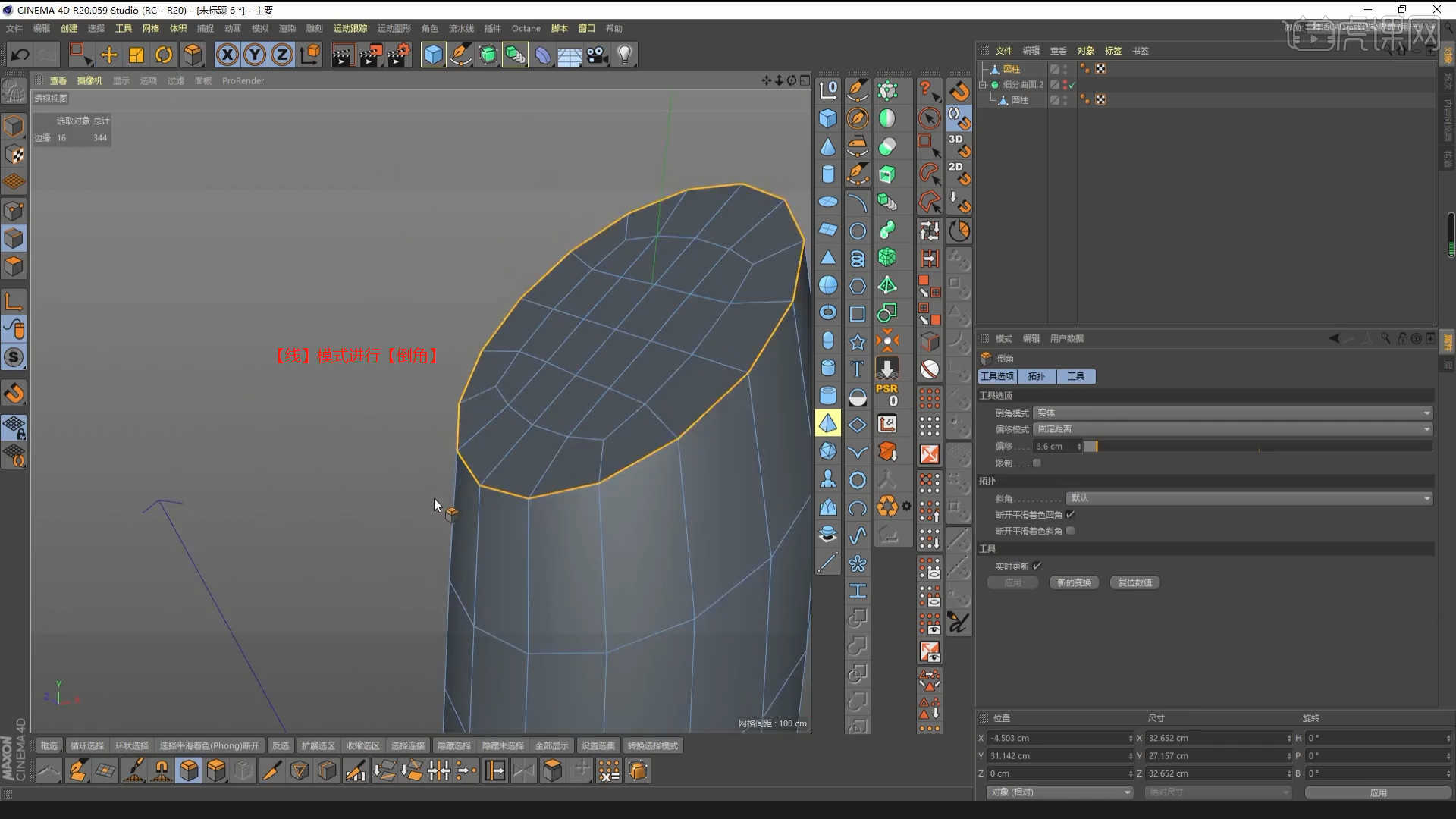Select the Rotate tool icon

[164, 55]
